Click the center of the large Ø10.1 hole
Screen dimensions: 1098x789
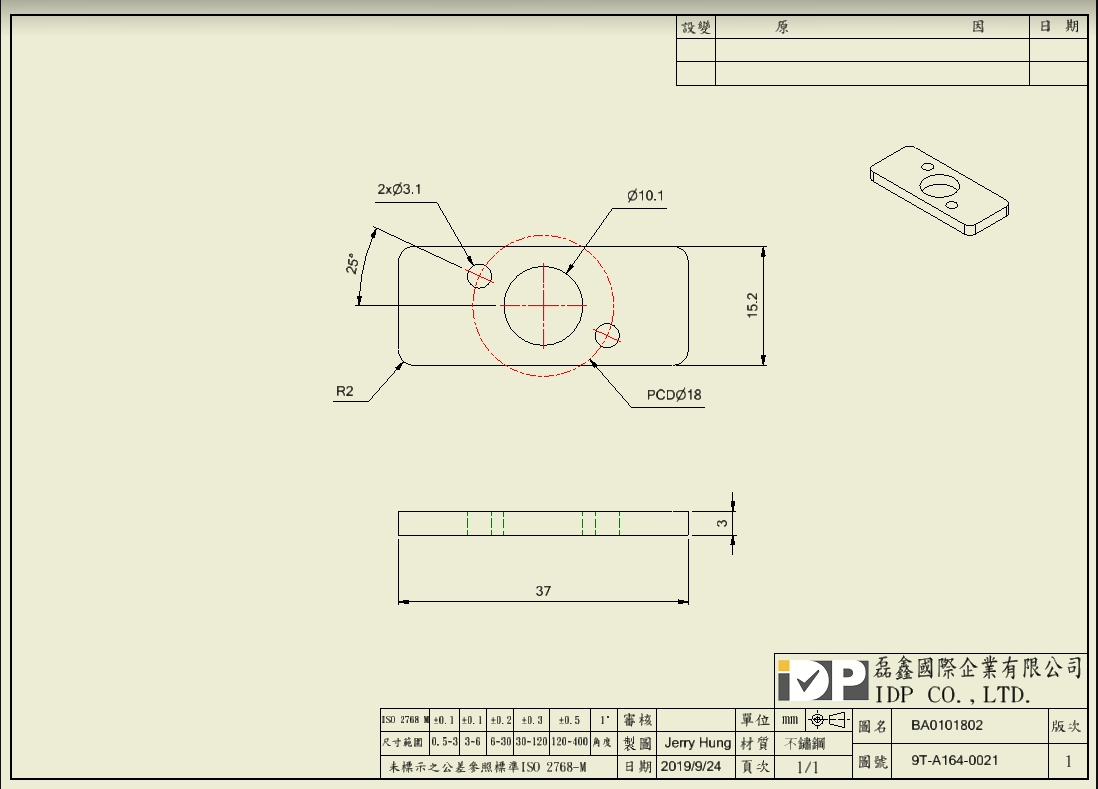(x=543, y=304)
